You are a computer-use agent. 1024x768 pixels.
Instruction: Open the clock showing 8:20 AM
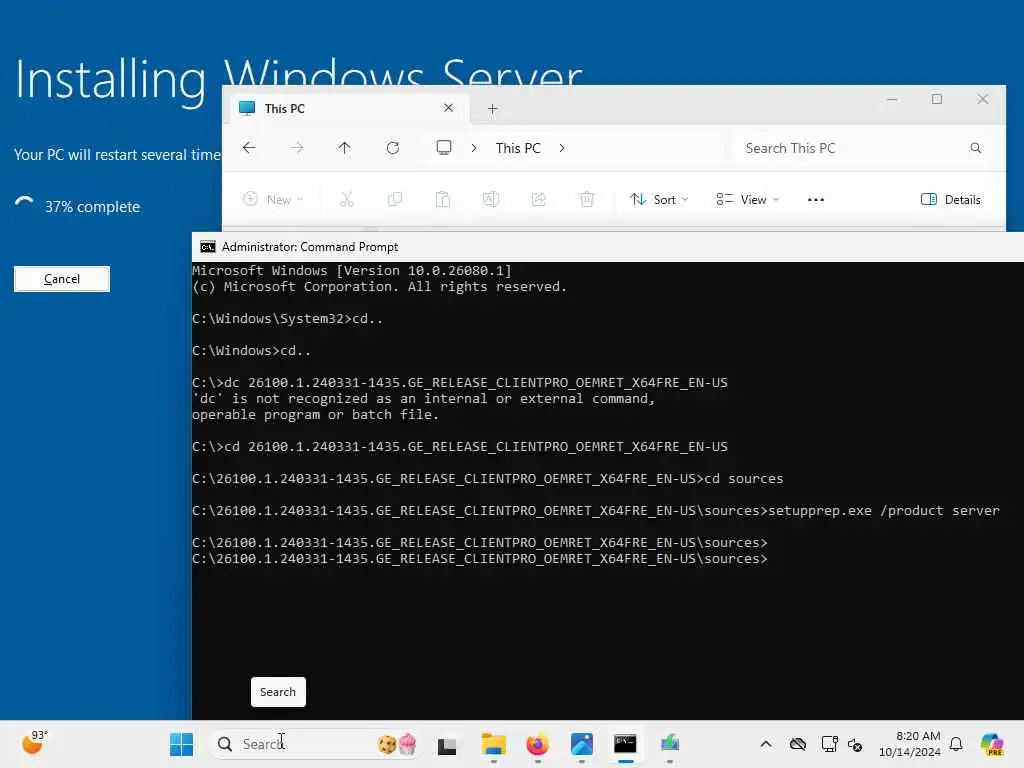click(910, 744)
